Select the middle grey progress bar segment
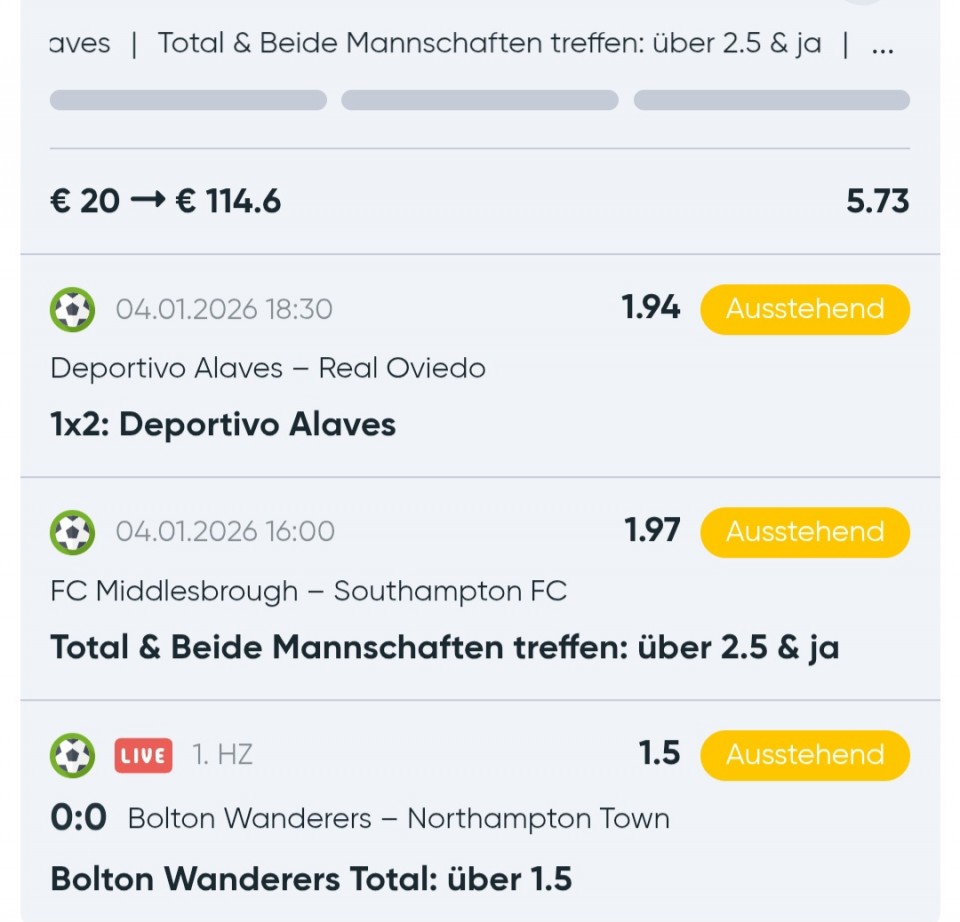Image resolution: width=960 pixels, height=922 pixels. pos(480,100)
